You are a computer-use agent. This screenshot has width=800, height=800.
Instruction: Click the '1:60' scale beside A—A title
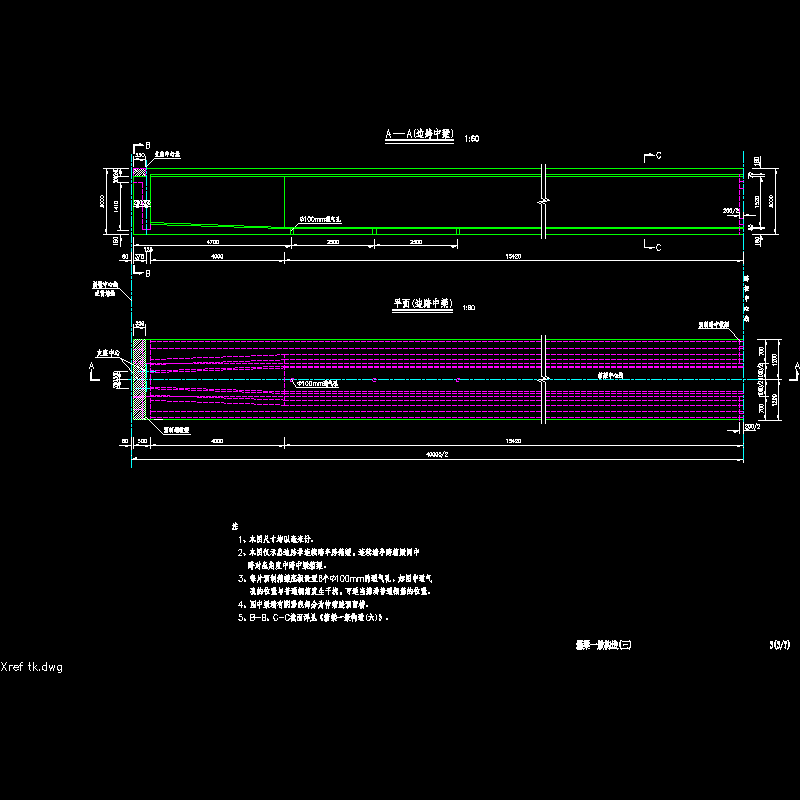point(471,139)
